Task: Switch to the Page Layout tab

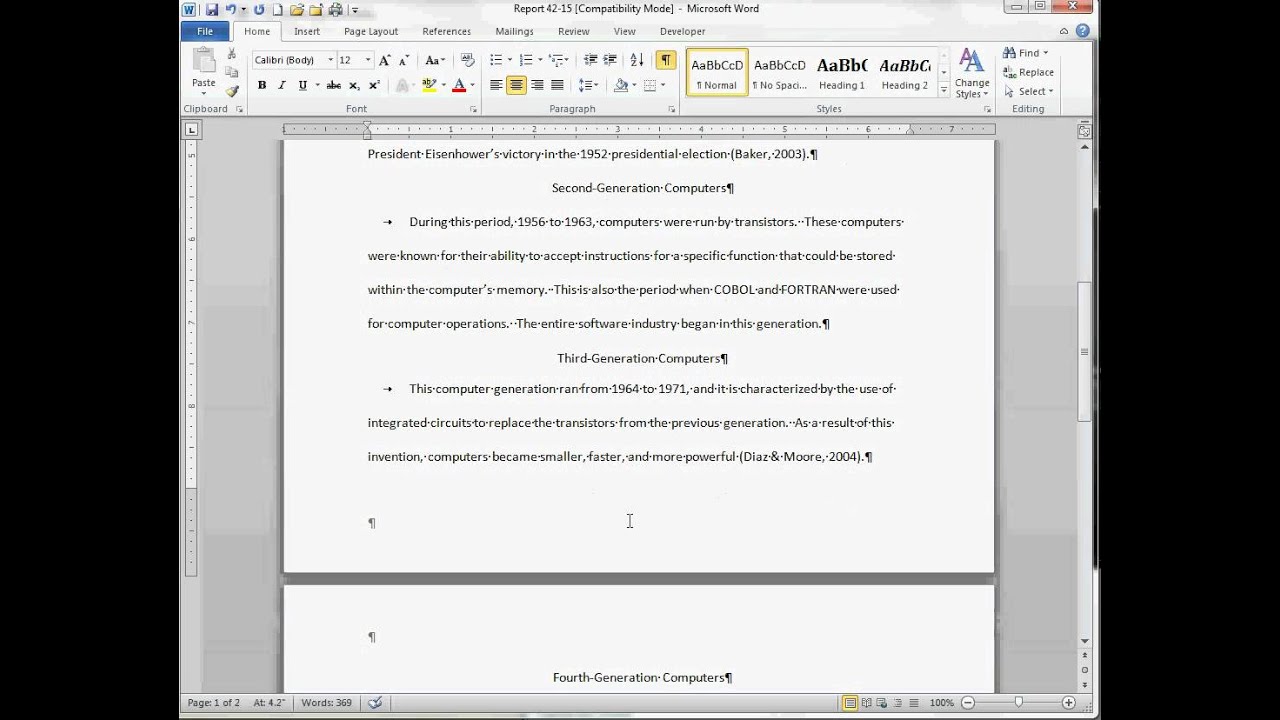Action: click(x=371, y=31)
